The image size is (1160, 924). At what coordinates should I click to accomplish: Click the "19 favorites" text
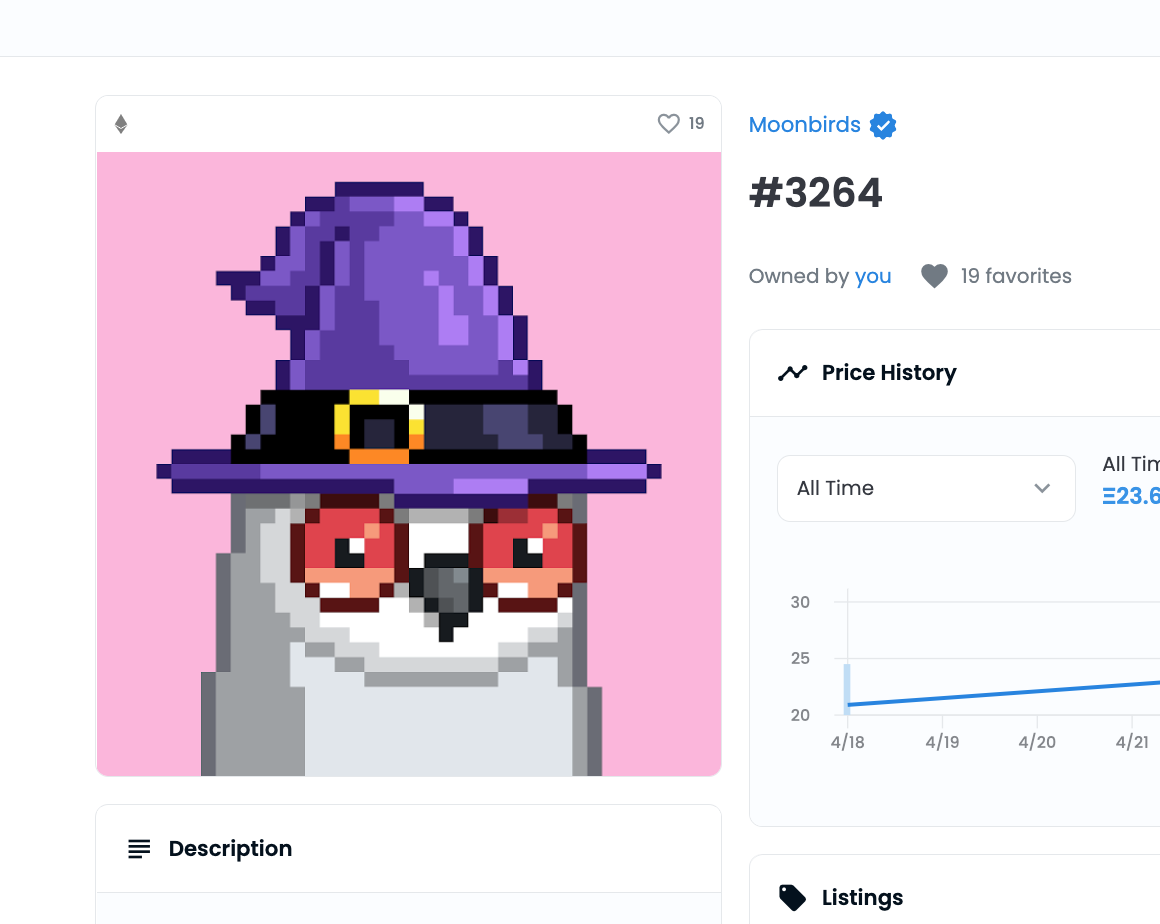pos(1016,276)
